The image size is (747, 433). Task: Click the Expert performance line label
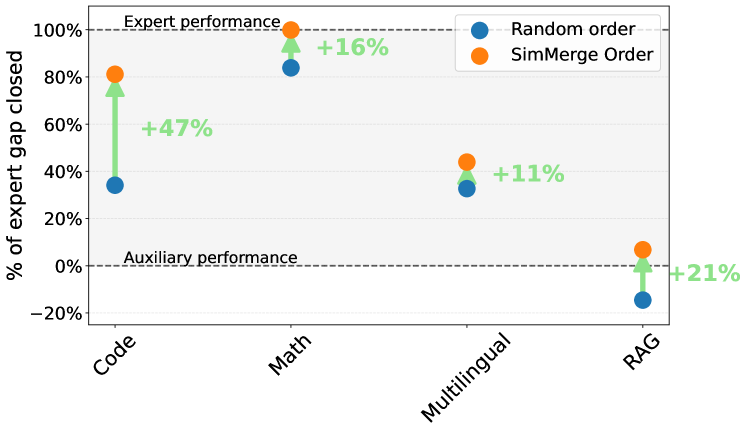(202, 21)
